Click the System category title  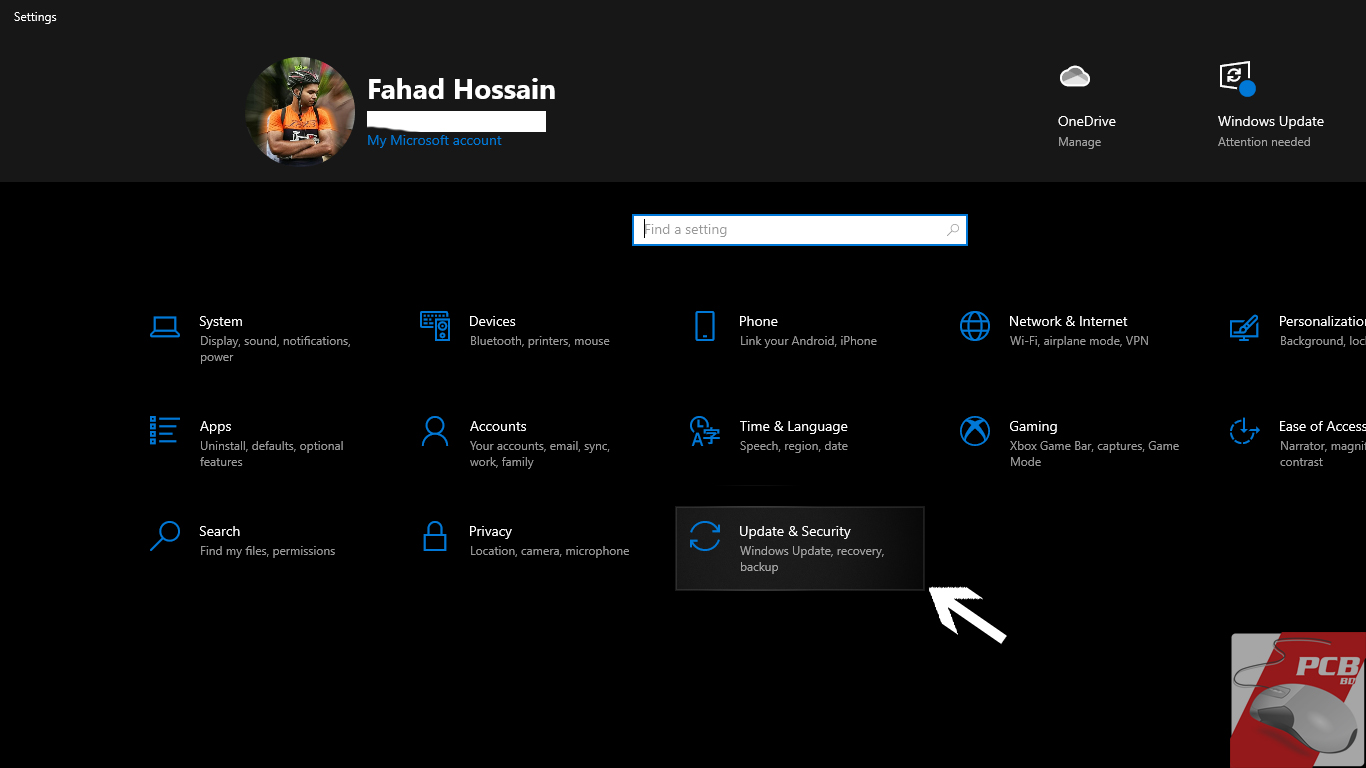pyautogui.click(x=221, y=321)
